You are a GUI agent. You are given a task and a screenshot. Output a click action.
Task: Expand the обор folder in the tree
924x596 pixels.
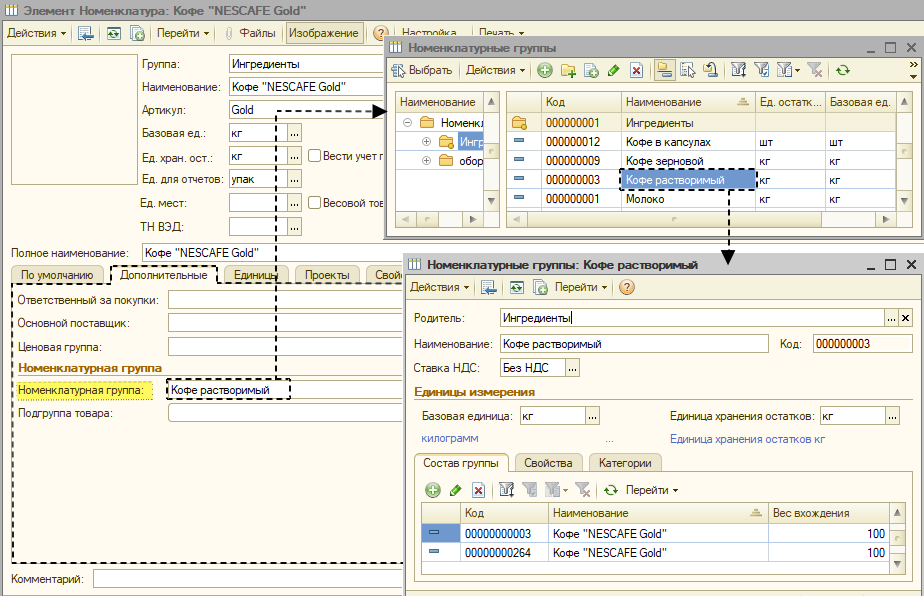(x=427, y=161)
